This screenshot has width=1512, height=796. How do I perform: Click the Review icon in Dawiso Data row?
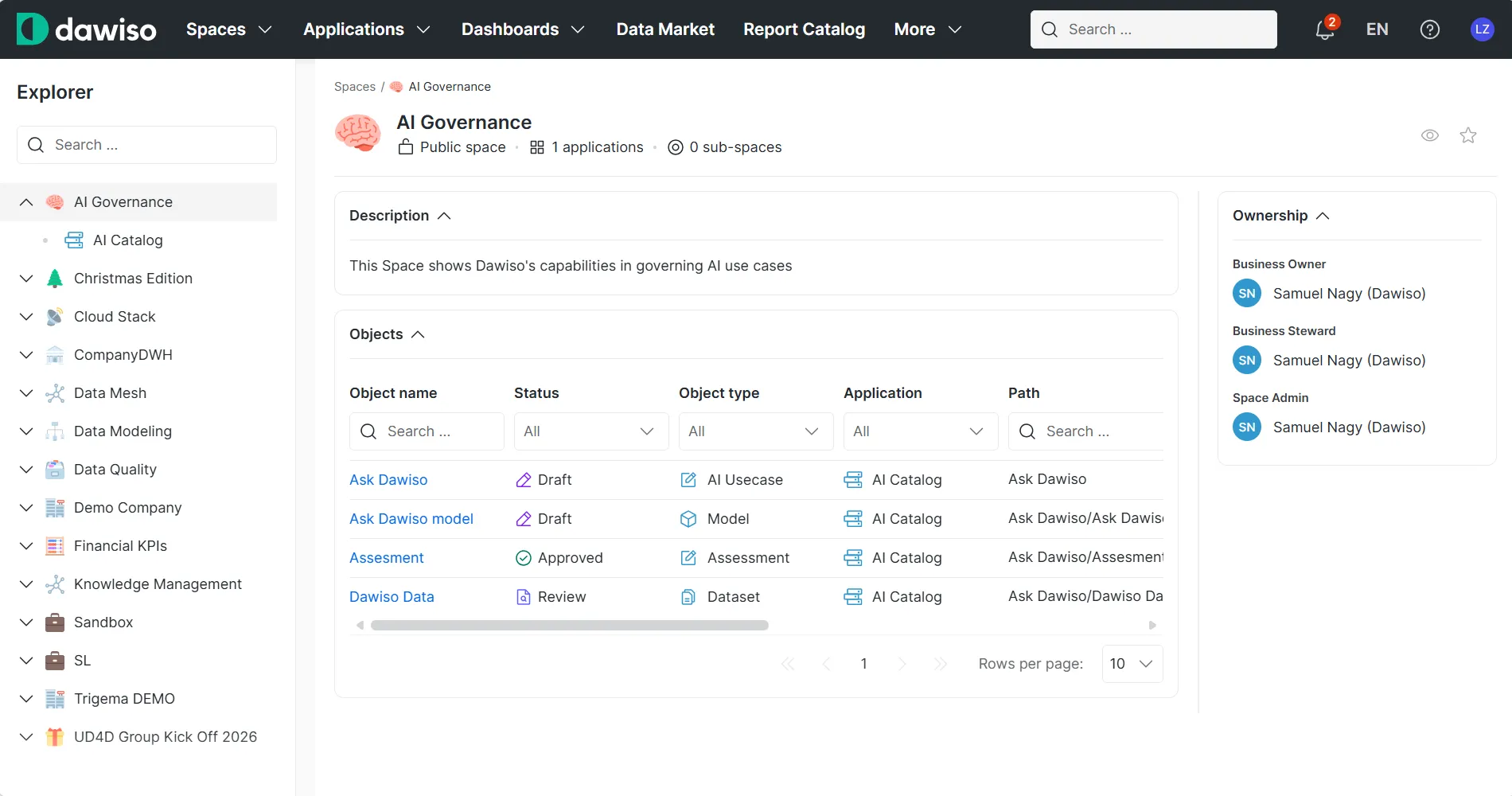(x=524, y=597)
